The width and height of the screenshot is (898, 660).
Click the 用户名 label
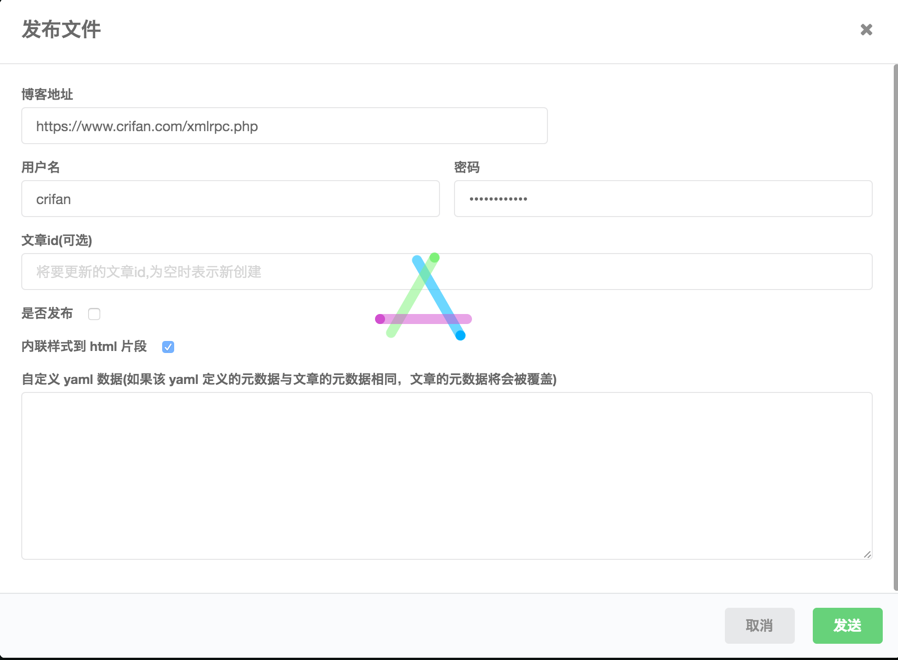click(41, 167)
